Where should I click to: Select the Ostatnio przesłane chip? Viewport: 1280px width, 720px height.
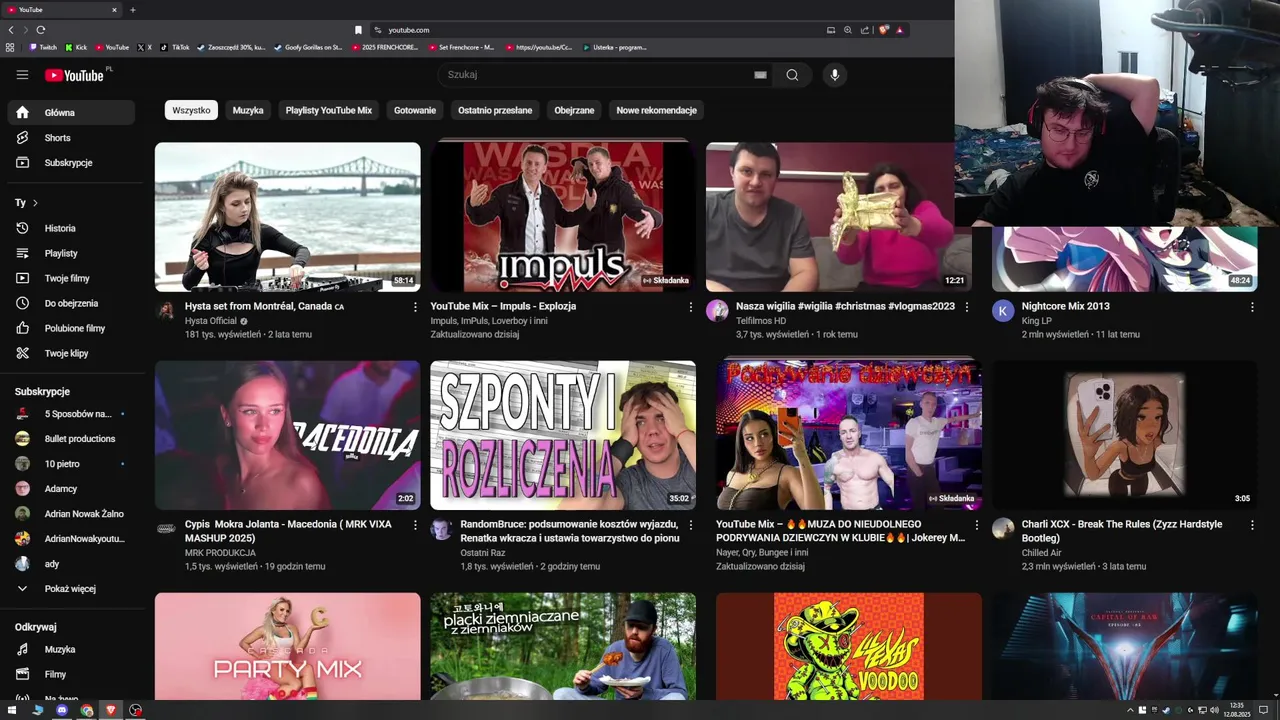pyautogui.click(x=495, y=110)
